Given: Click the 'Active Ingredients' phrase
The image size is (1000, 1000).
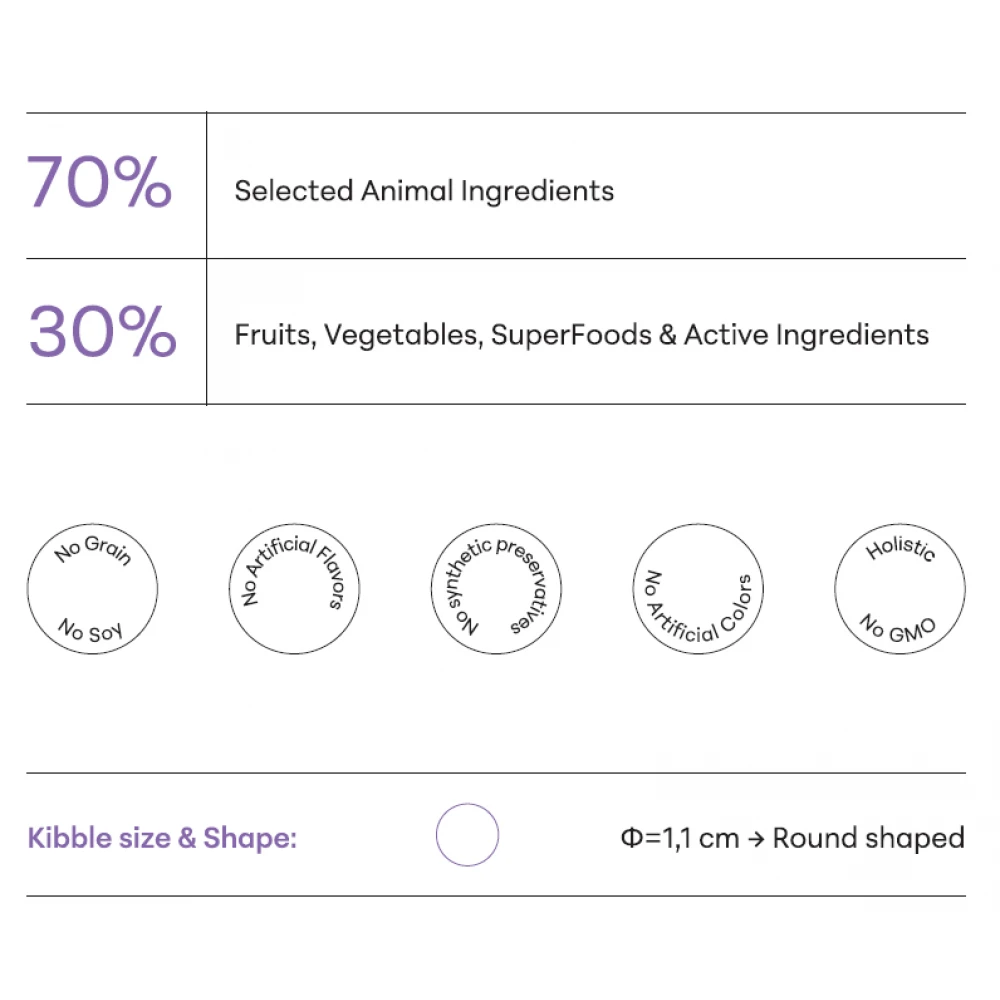Looking at the screenshot, I should [806, 335].
